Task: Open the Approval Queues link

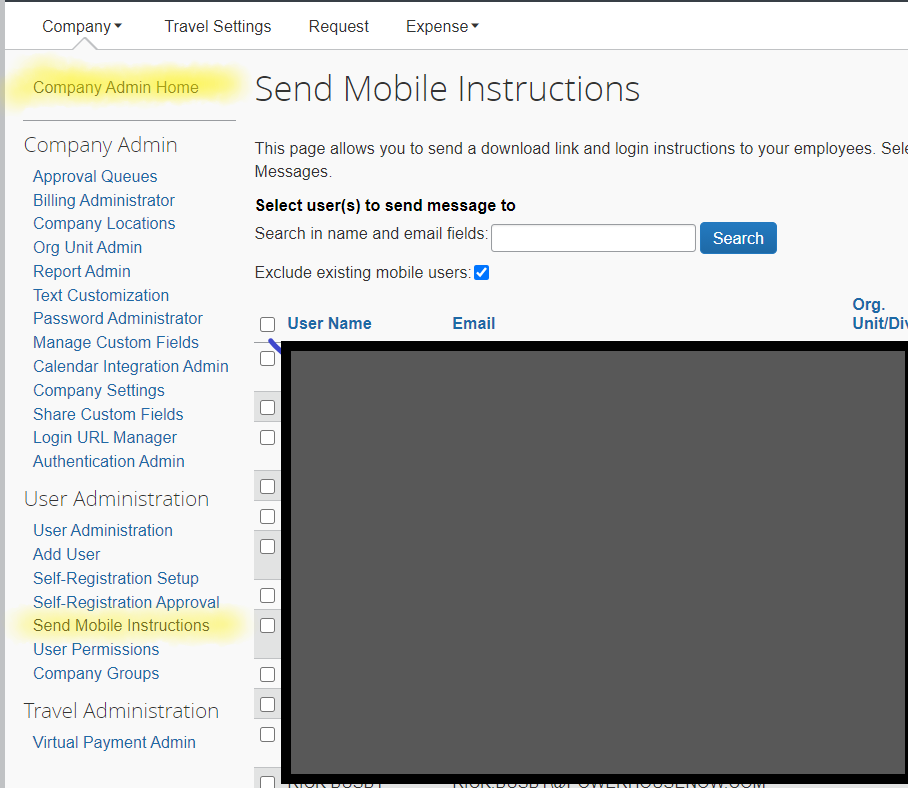Action: pos(95,176)
